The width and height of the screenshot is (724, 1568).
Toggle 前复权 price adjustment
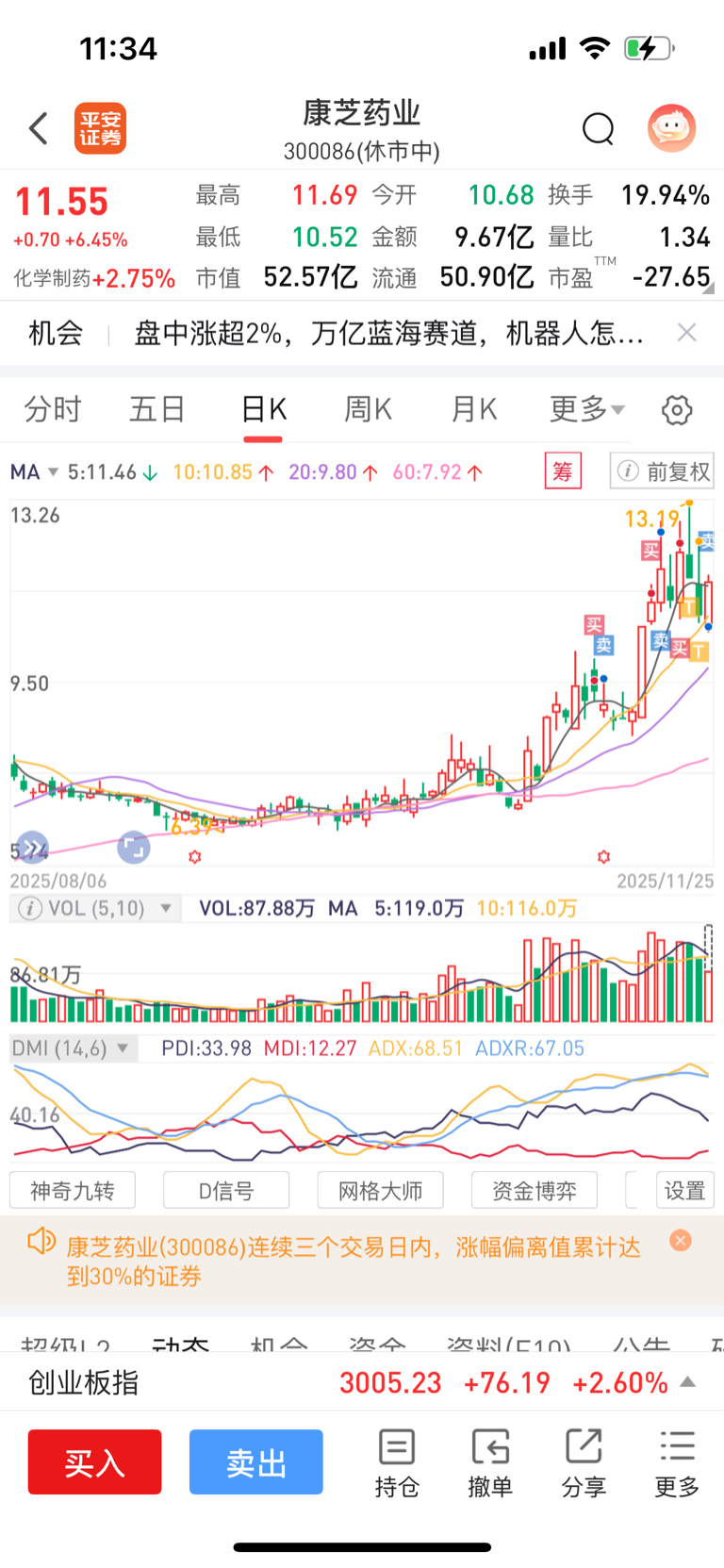[662, 470]
